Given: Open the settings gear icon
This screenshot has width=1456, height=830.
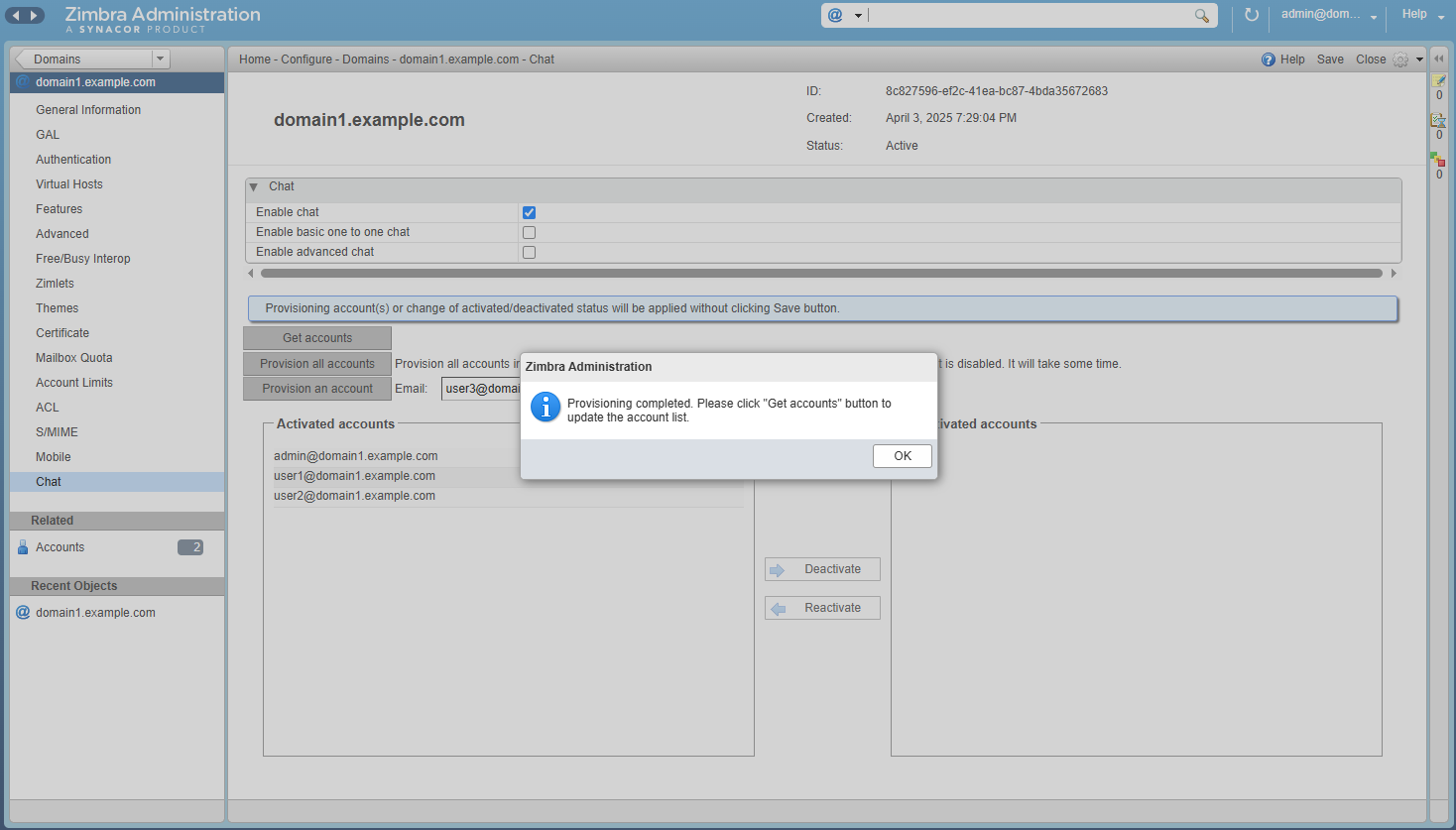Looking at the screenshot, I should pos(1400,59).
